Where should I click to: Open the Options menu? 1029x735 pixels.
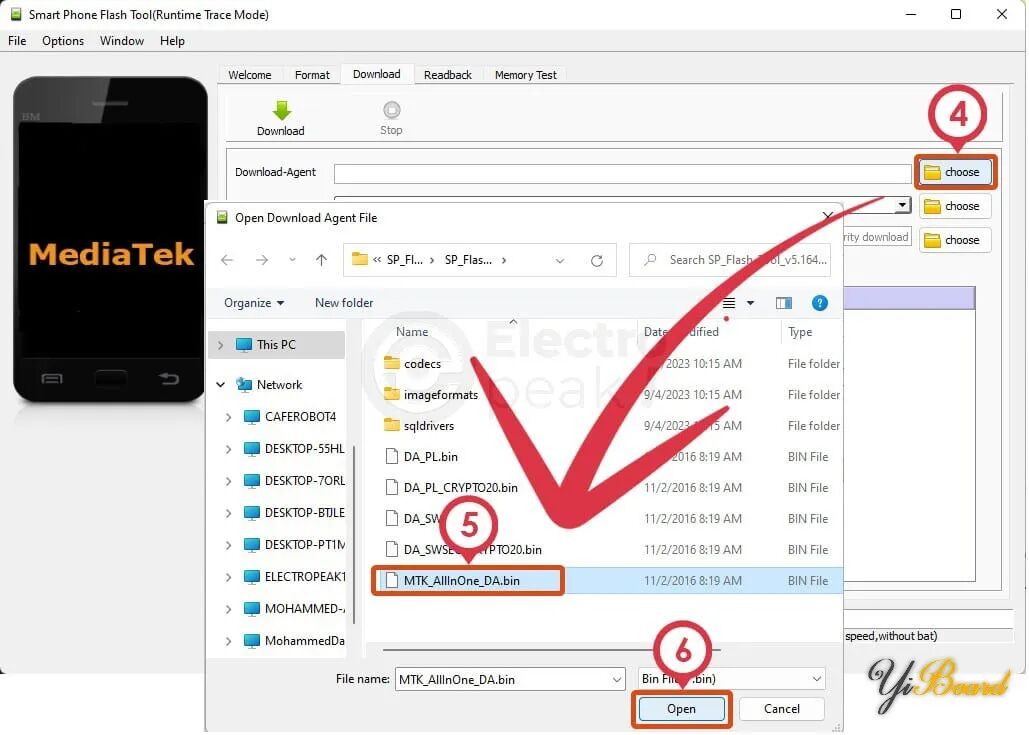[x=63, y=41]
